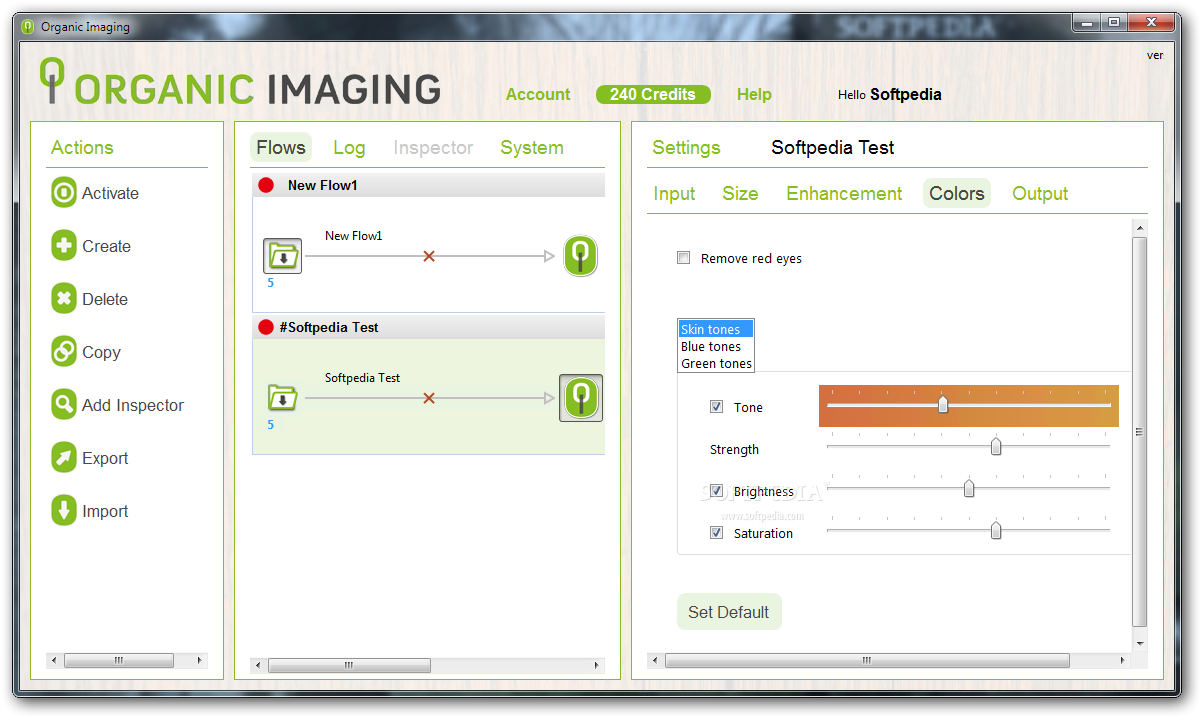This screenshot has height=718, width=1202.
Task: Uncheck the Brightness checkbox
Action: pyautogui.click(x=716, y=491)
